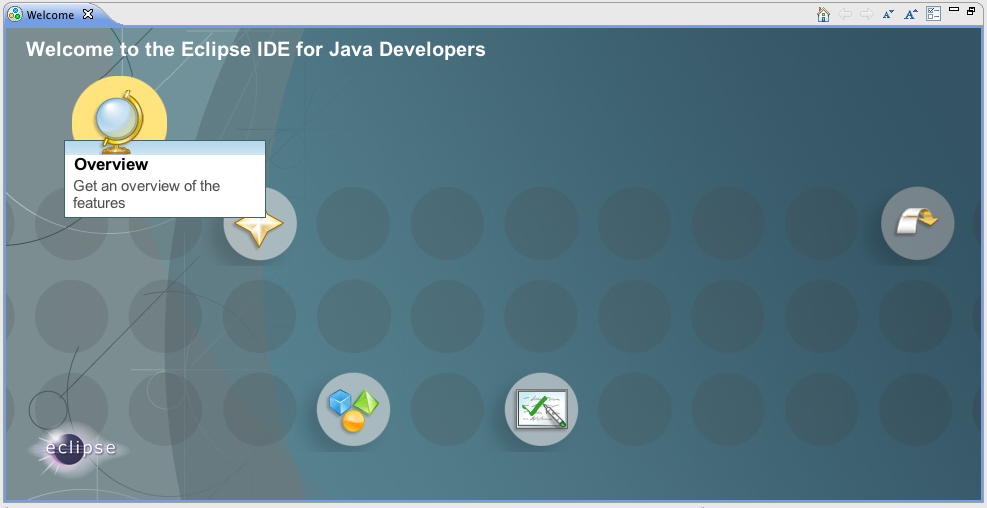
Task: Click the Overview tooltip title
Action: (x=111, y=164)
